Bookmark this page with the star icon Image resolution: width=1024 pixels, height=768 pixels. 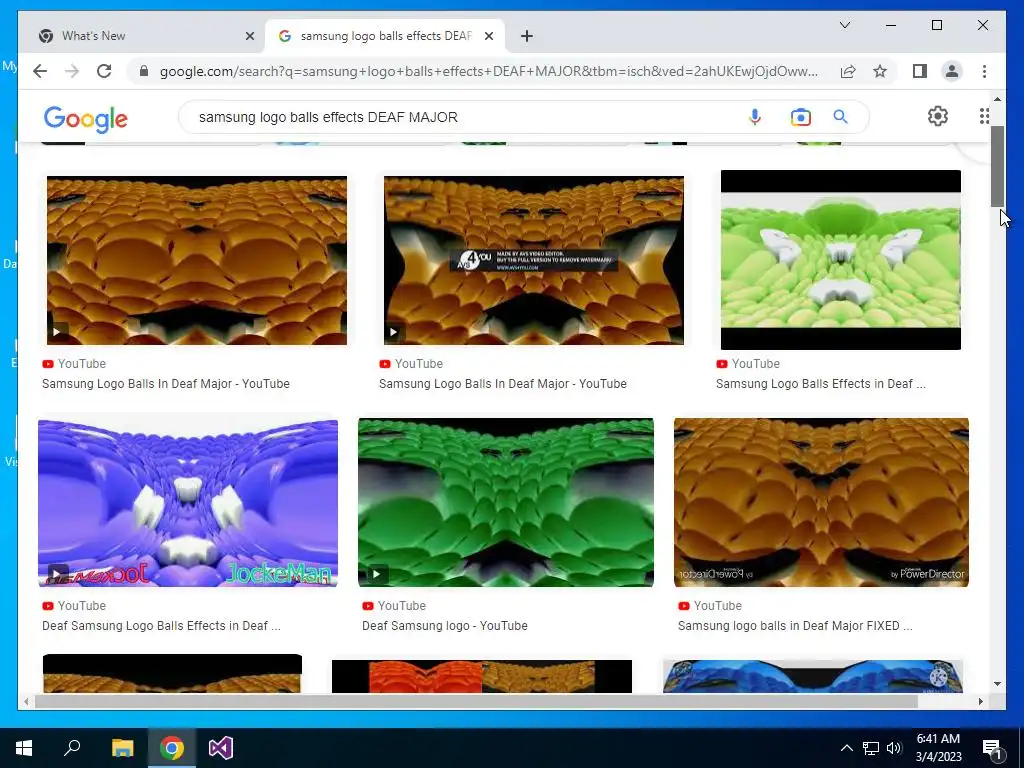coord(880,71)
